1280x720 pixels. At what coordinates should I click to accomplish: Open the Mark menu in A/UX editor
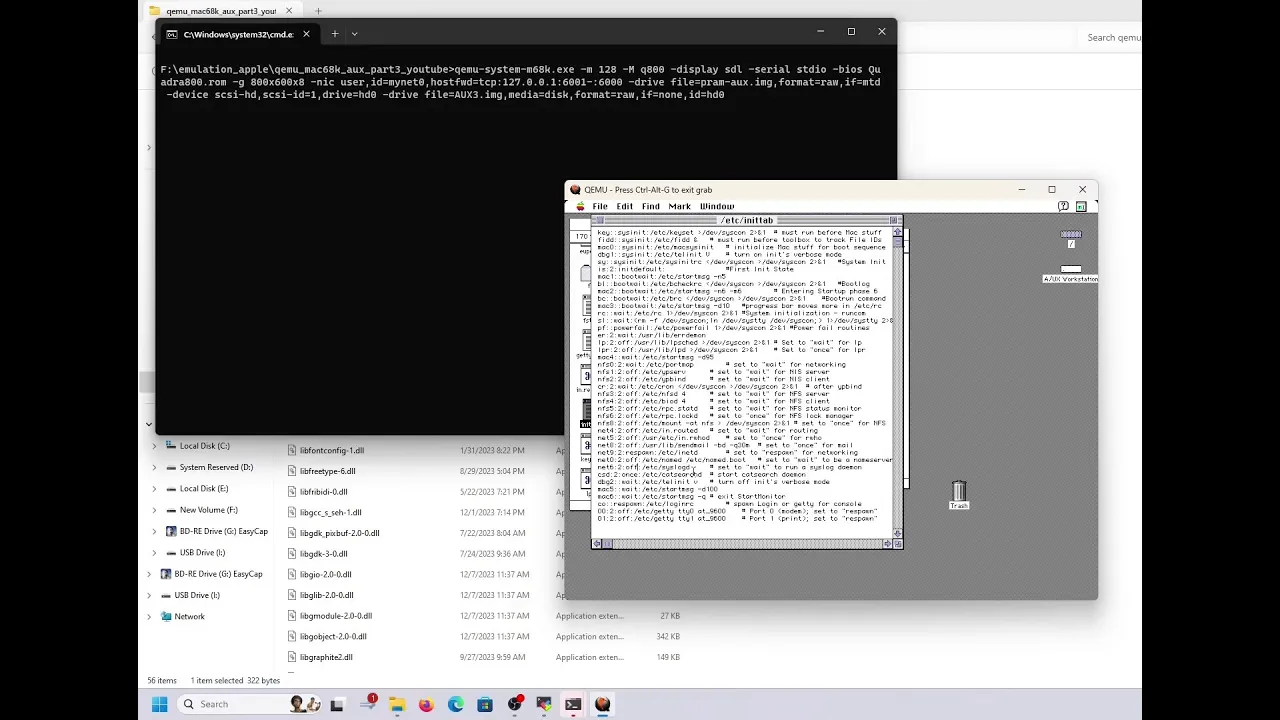click(680, 206)
